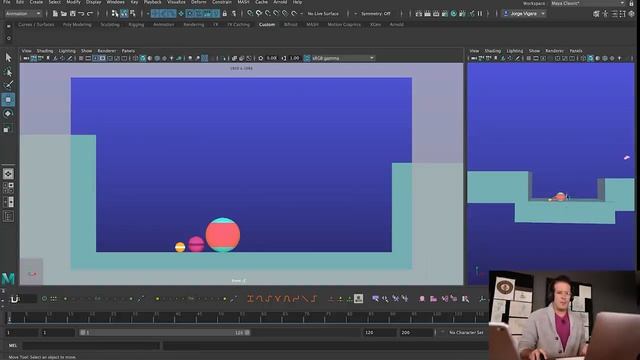The width and height of the screenshot is (640, 360).
Task: Open Lighting menu in right viewport
Action: point(515,51)
